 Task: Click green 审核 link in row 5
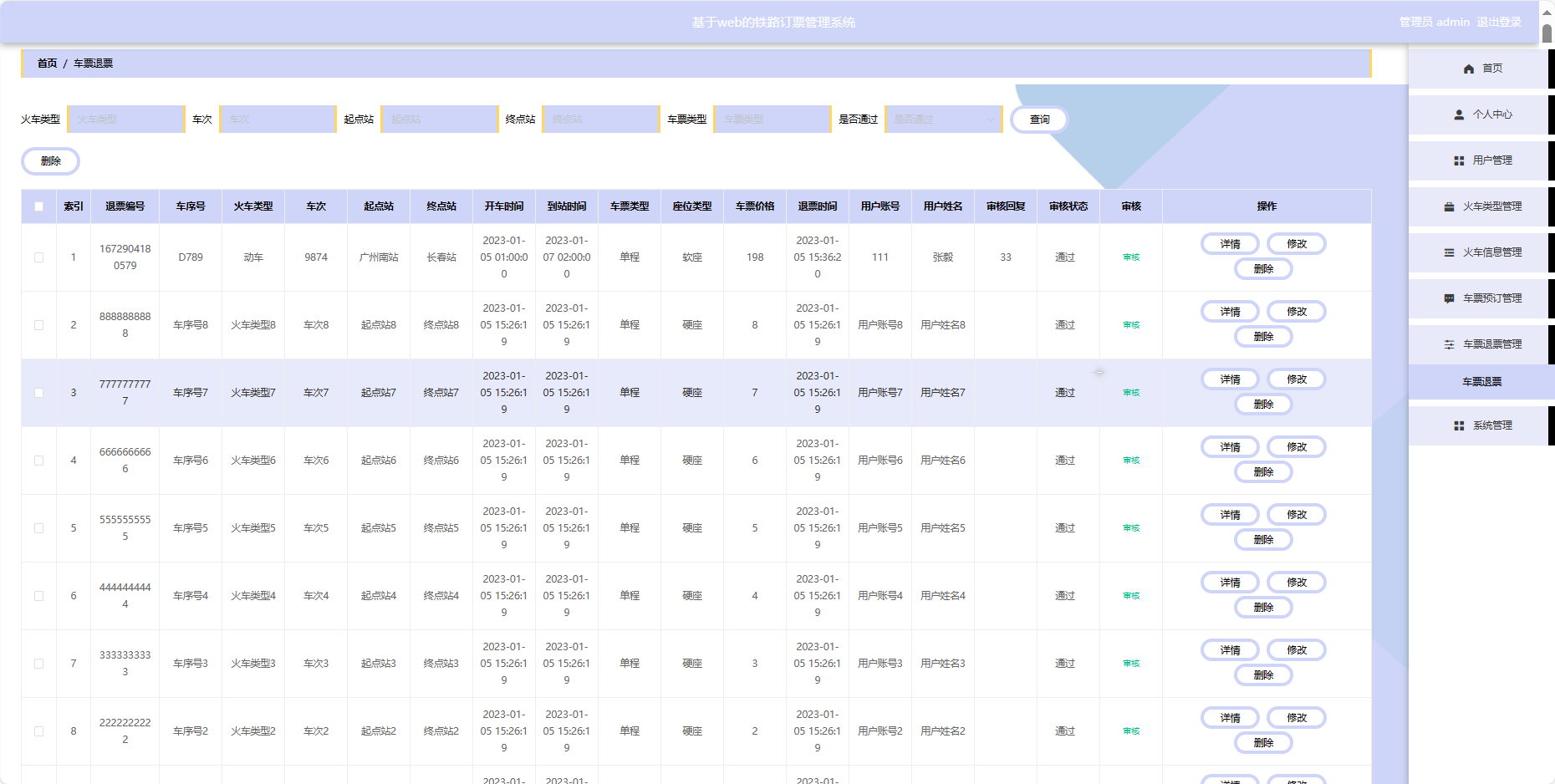pos(1131,528)
